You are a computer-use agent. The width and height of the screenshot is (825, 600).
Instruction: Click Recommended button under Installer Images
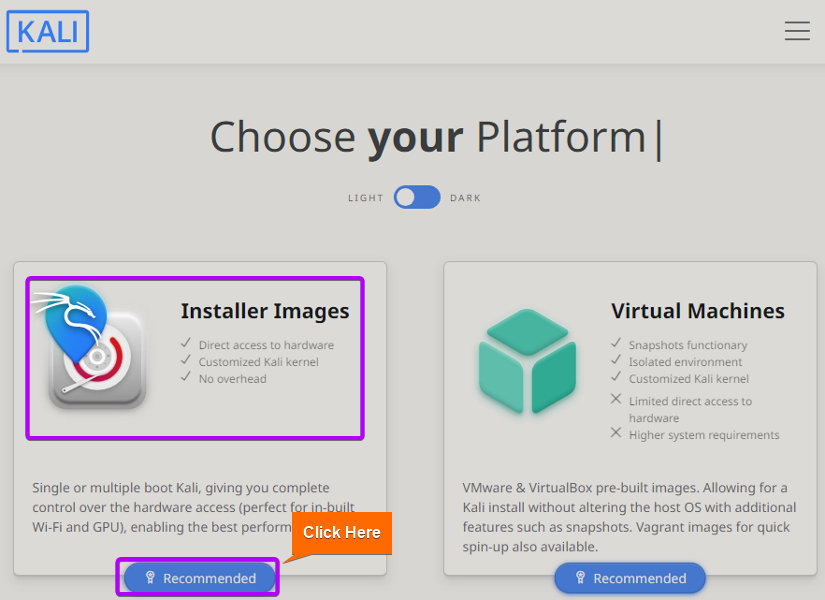click(x=200, y=578)
